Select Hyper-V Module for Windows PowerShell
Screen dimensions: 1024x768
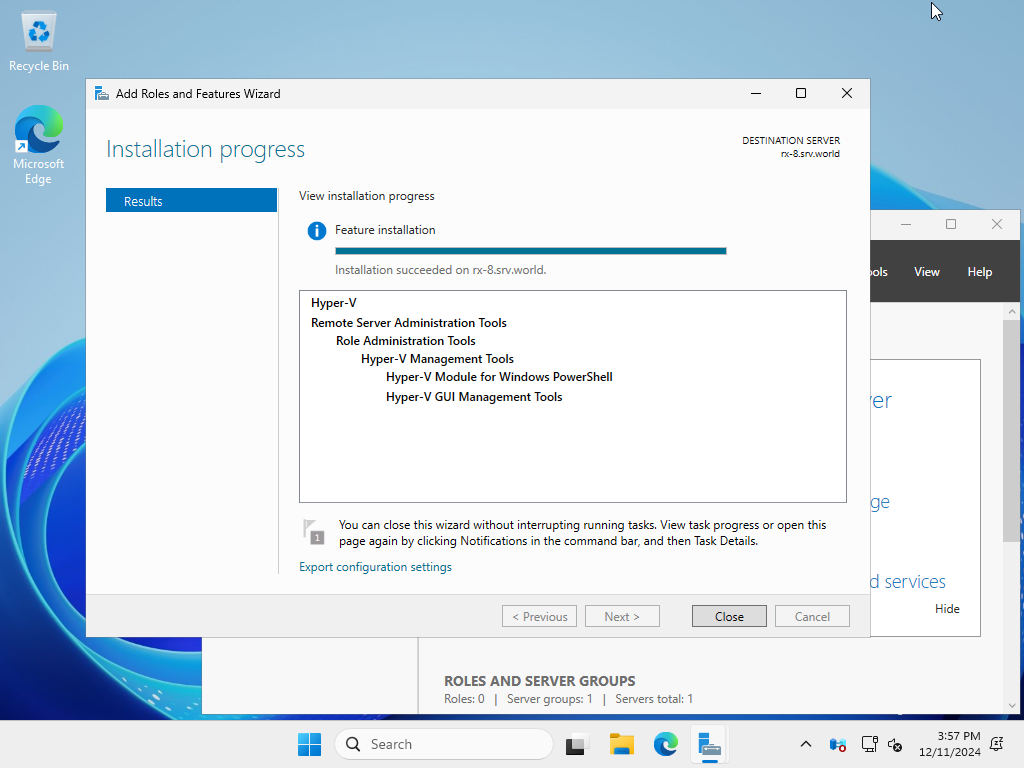499,377
